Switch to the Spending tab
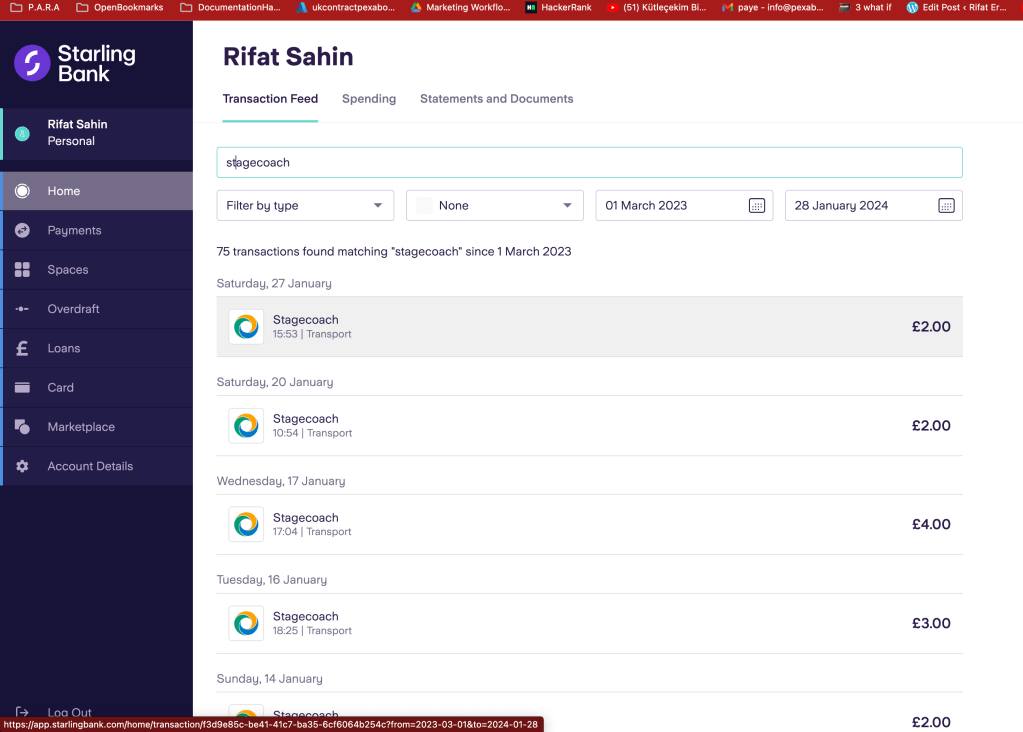Viewport: 1023px width, 732px height. [x=369, y=99]
